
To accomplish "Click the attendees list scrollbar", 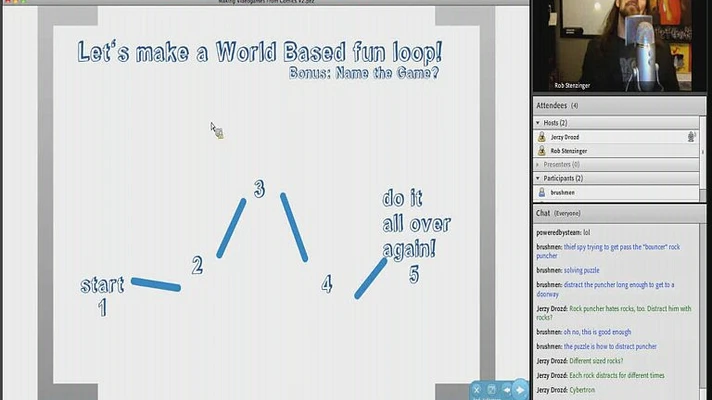I will [703, 158].
